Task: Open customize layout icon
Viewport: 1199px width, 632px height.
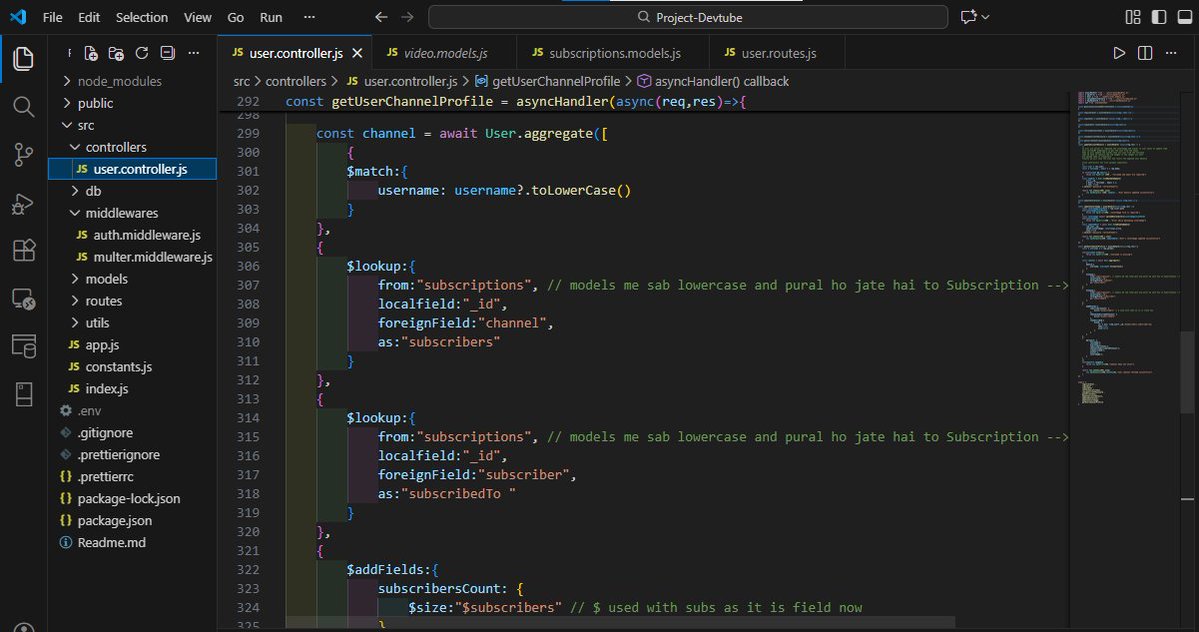Action: 1132,17
